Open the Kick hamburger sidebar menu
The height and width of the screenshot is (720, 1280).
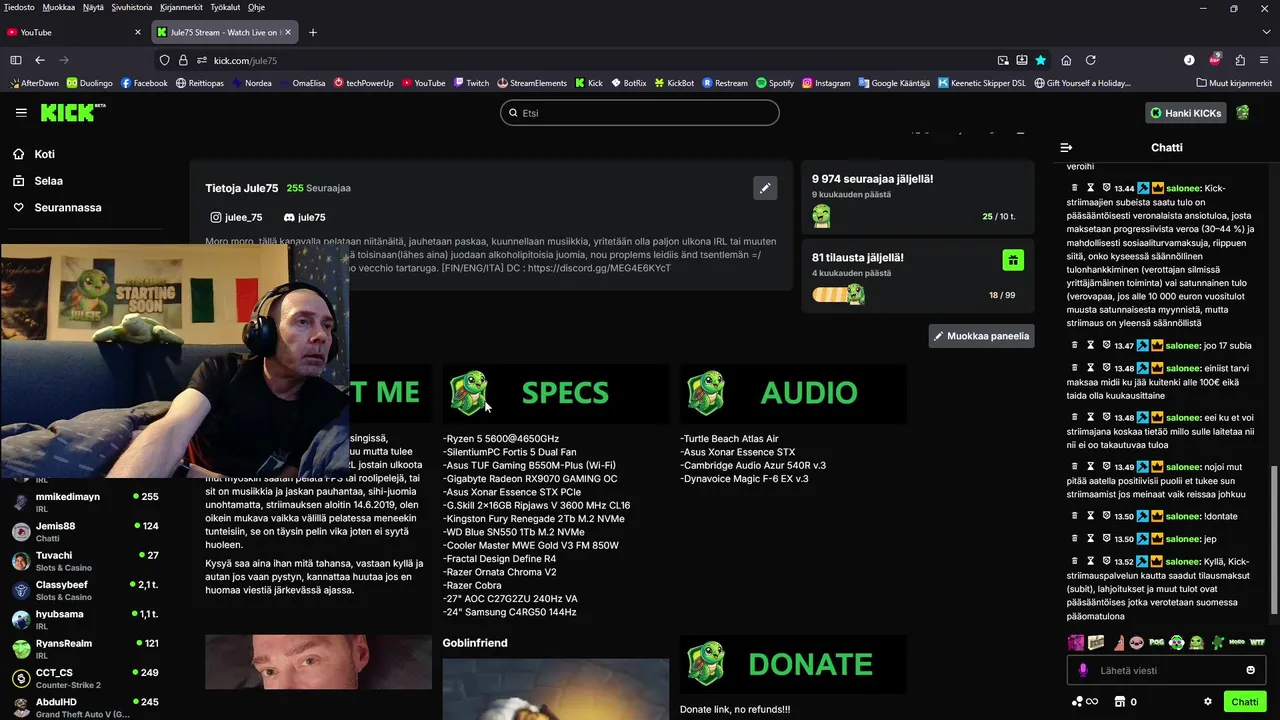(21, 113)
